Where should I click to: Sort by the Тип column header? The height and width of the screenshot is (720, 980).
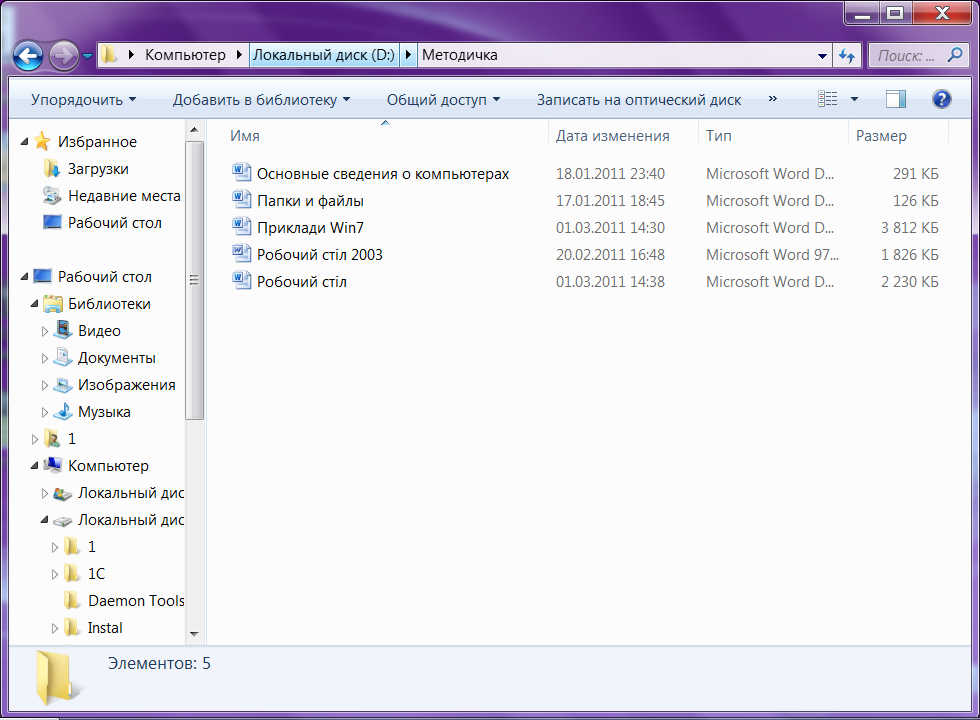(x=719, y=136)
